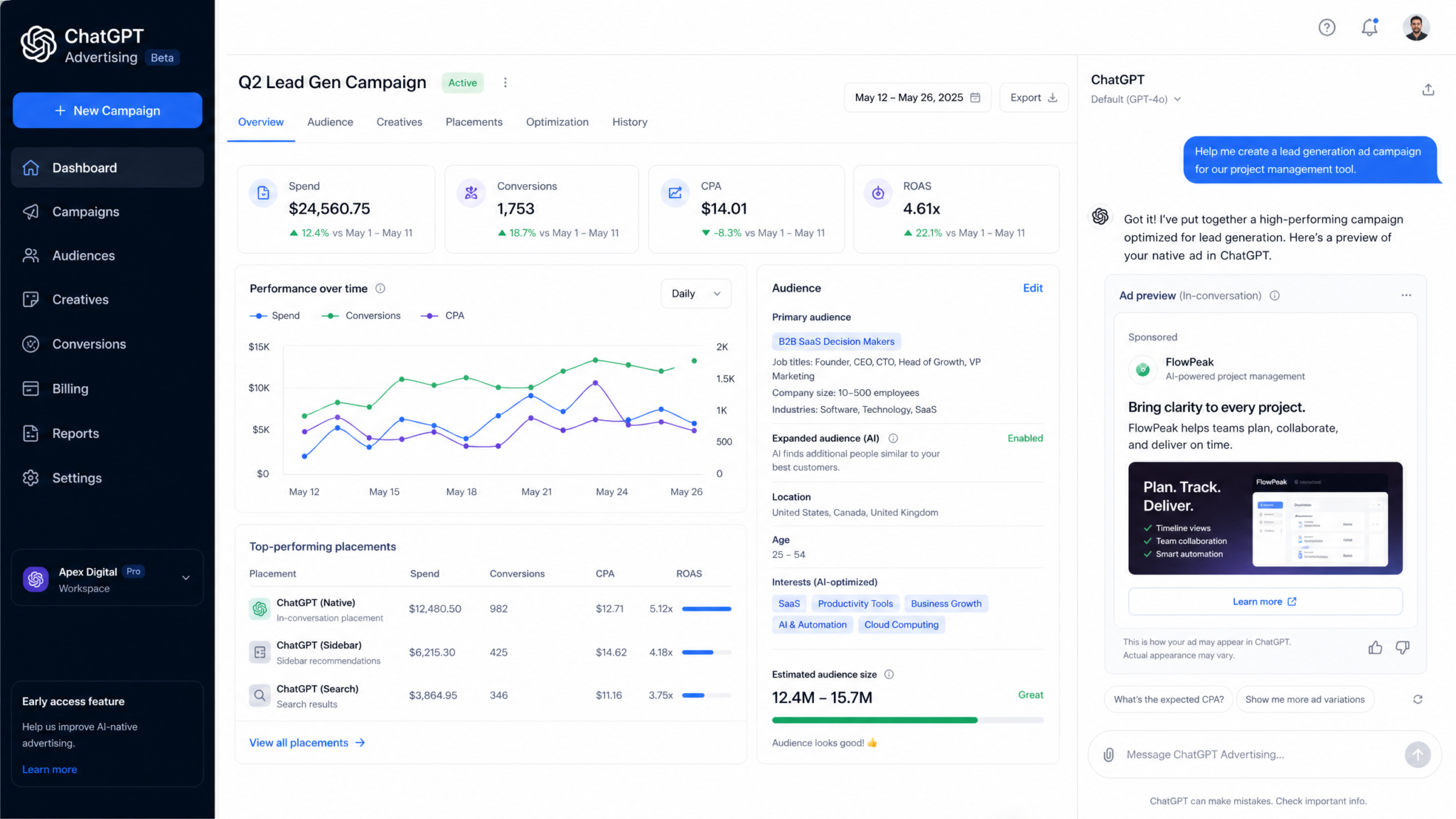The width and height of the screenshot is (1456, 819).
Task: Open Settings in the sidebar
Action: (107, 478)
